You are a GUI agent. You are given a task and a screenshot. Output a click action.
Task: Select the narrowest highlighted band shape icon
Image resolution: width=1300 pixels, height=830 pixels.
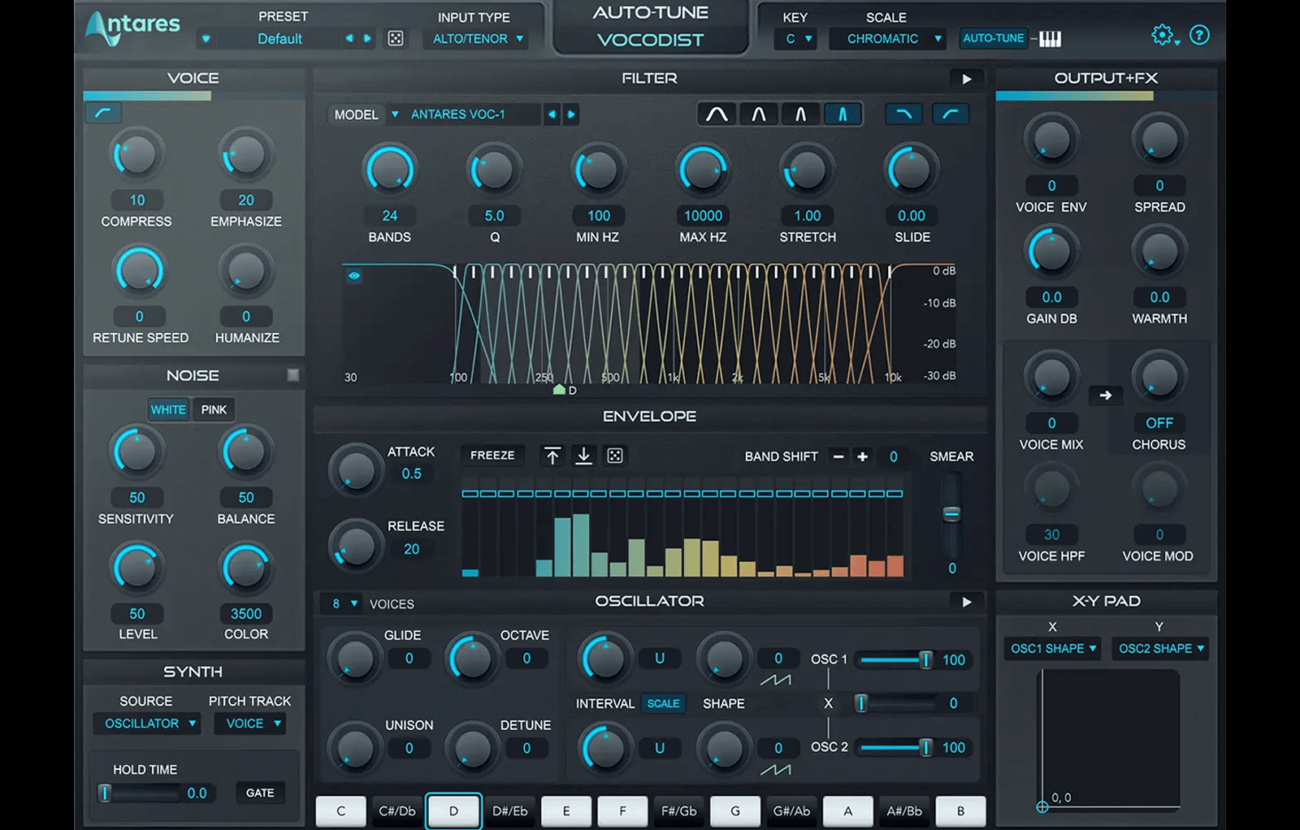tap(842, 115)
